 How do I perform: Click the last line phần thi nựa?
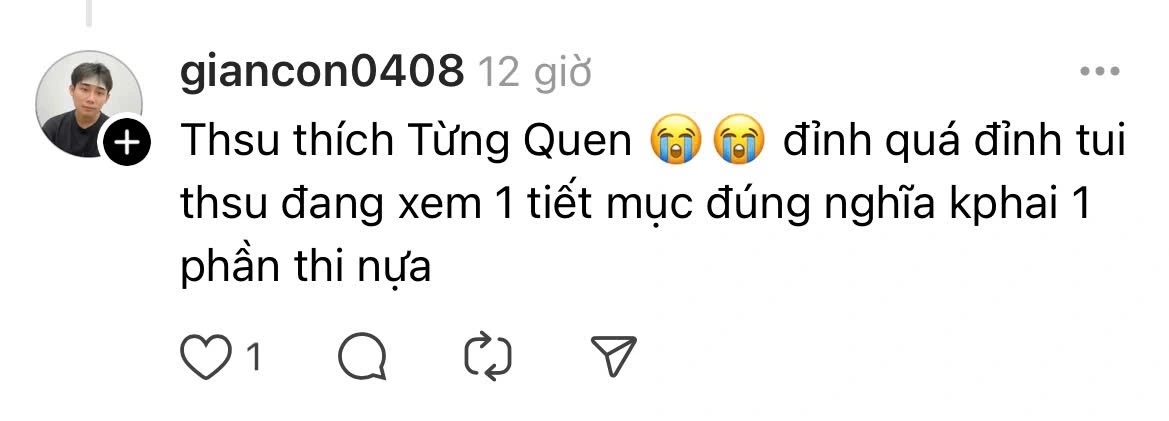coord(306,267)
